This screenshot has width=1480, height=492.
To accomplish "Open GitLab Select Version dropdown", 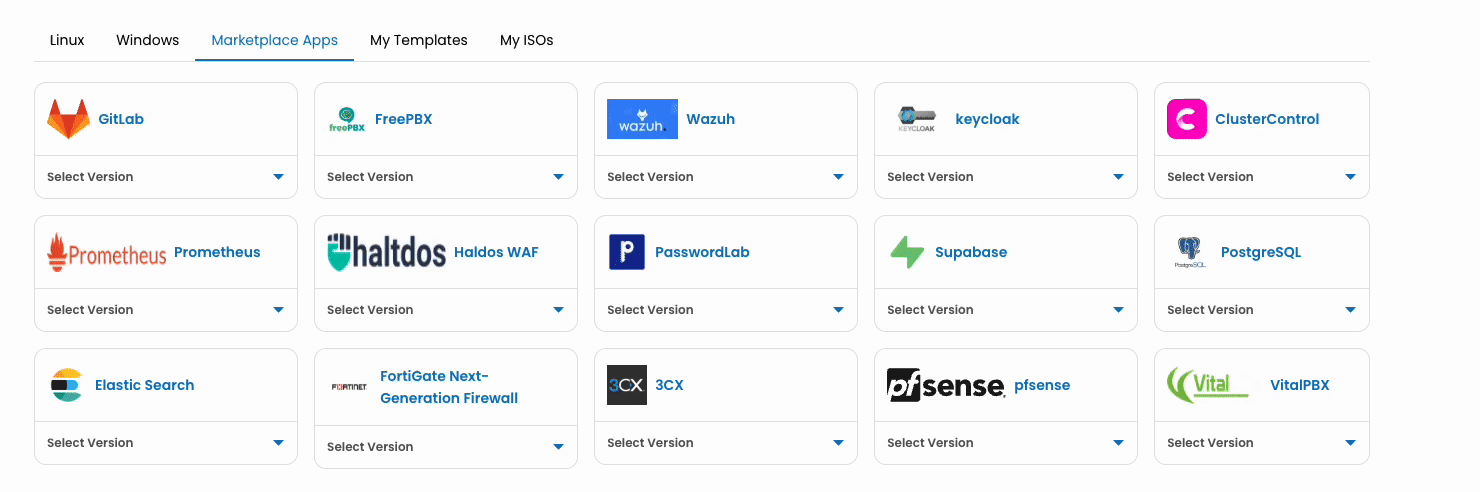I will point(166,177).
